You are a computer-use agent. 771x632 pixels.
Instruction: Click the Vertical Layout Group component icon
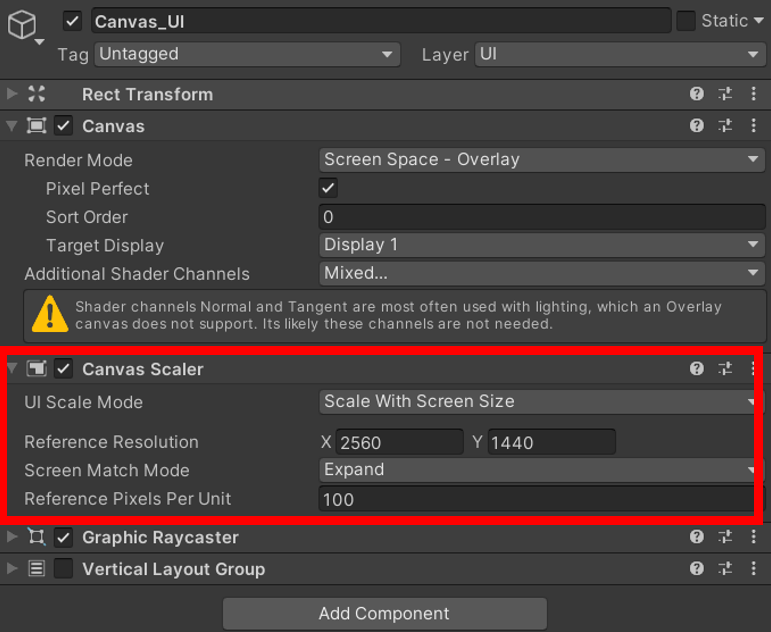tap(37, 569)
